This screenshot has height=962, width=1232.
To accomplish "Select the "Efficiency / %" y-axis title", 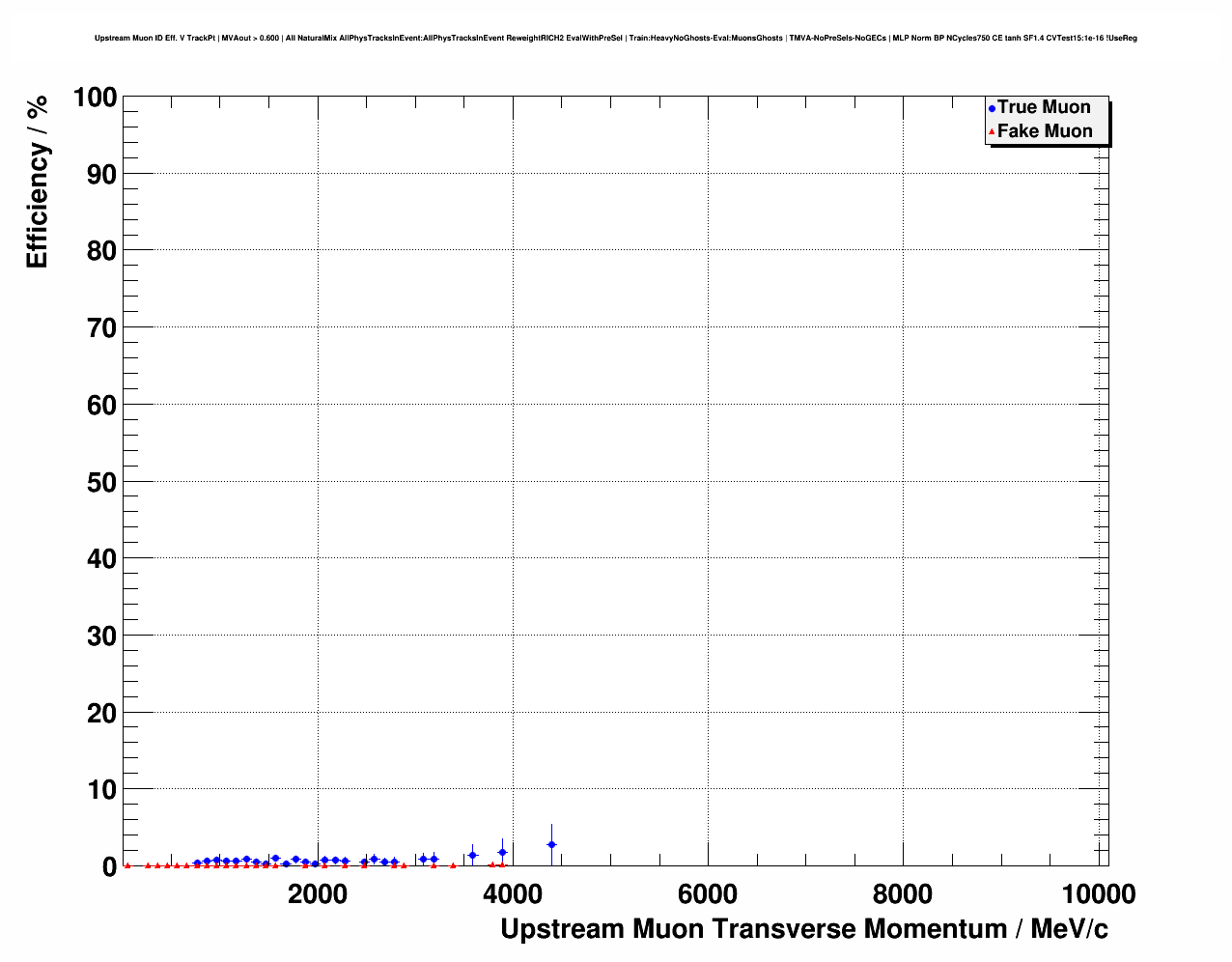I will tap(37, 181).
